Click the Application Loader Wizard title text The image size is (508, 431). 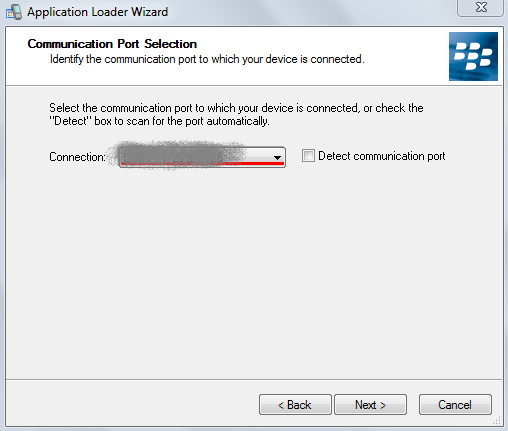pos(98,12)
